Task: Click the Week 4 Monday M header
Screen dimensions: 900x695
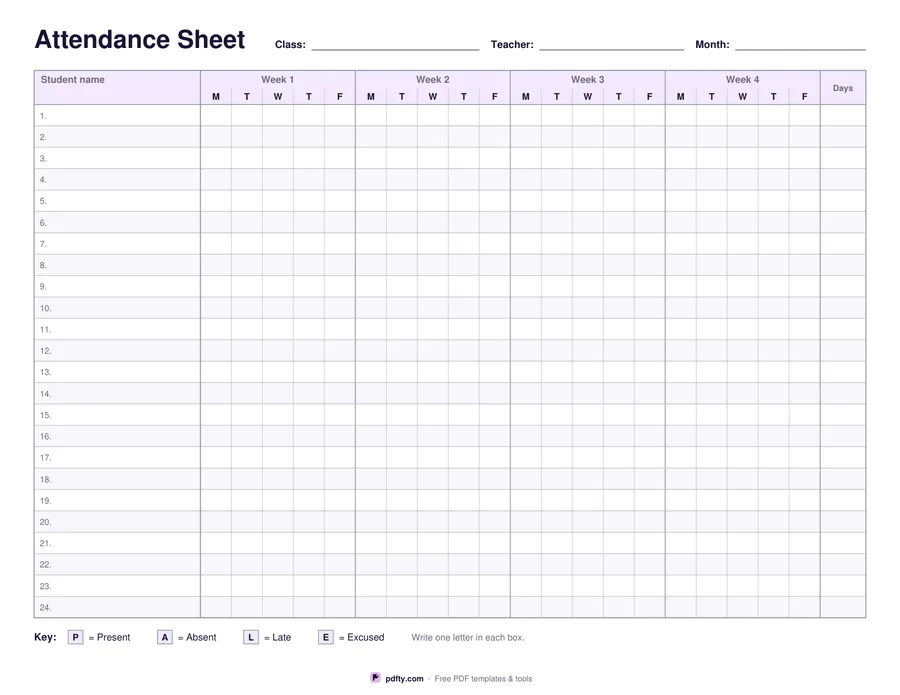Action: point(681,96)
